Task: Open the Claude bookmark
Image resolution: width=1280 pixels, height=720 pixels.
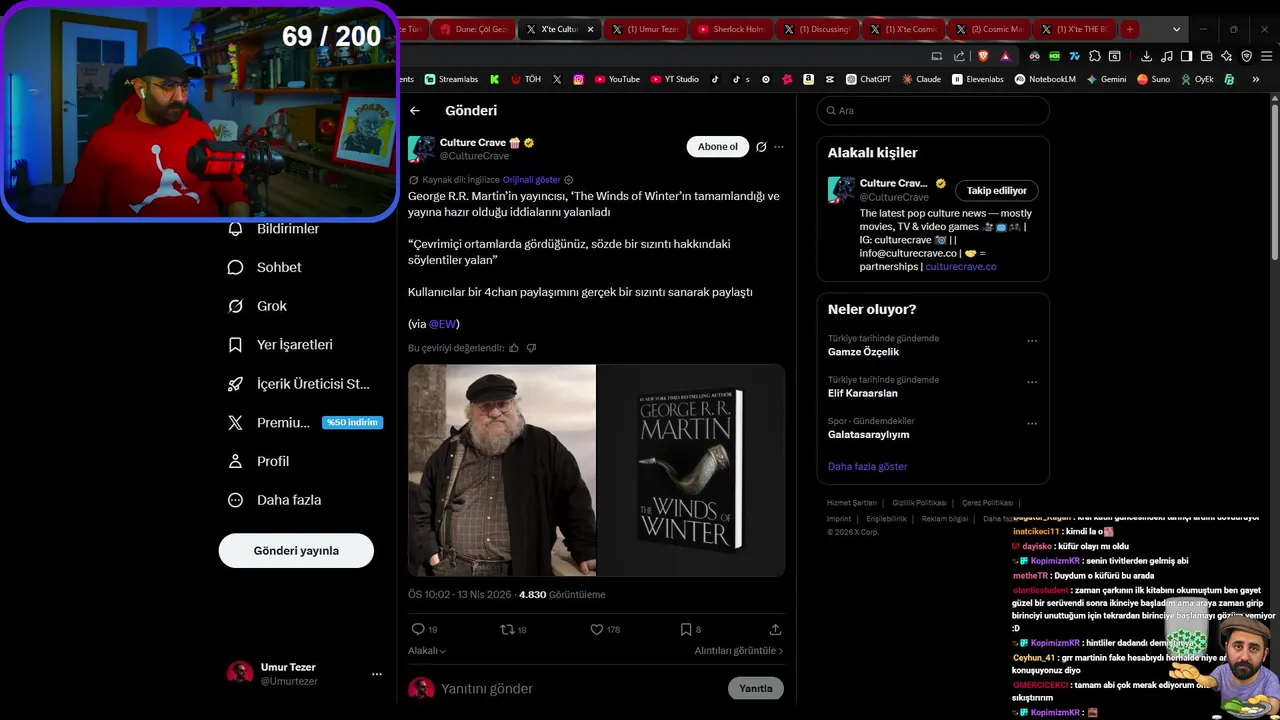Action: [921, 79]
